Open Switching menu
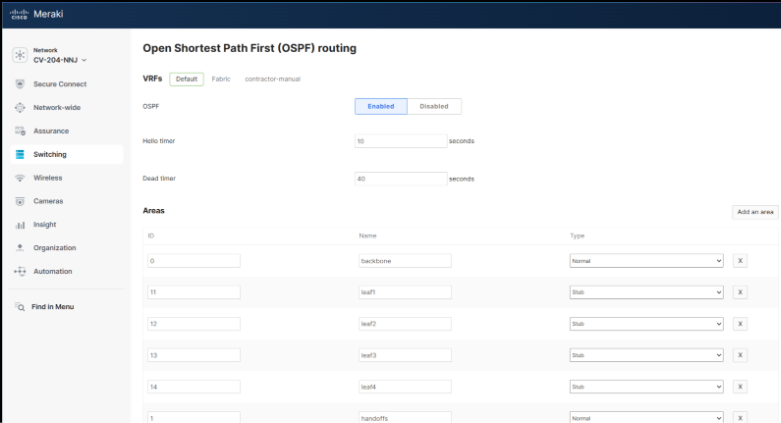 coord(66,154)
